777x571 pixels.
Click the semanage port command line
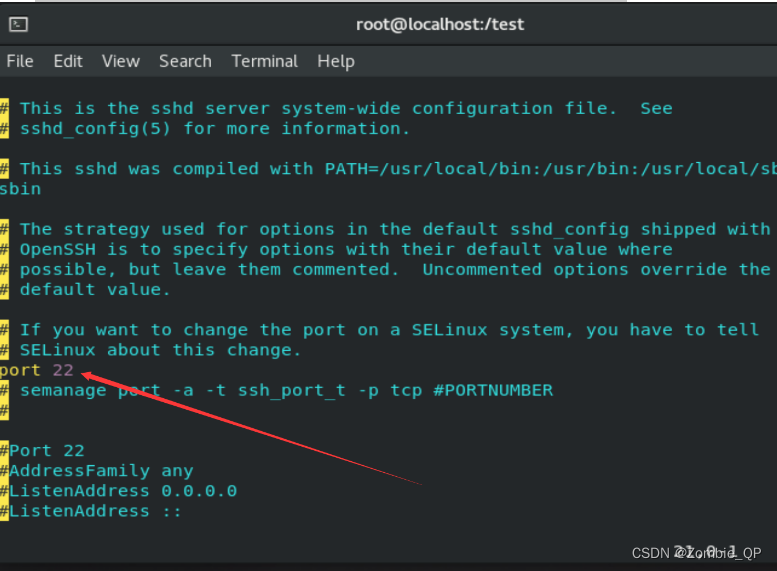(x=277, y=391)
